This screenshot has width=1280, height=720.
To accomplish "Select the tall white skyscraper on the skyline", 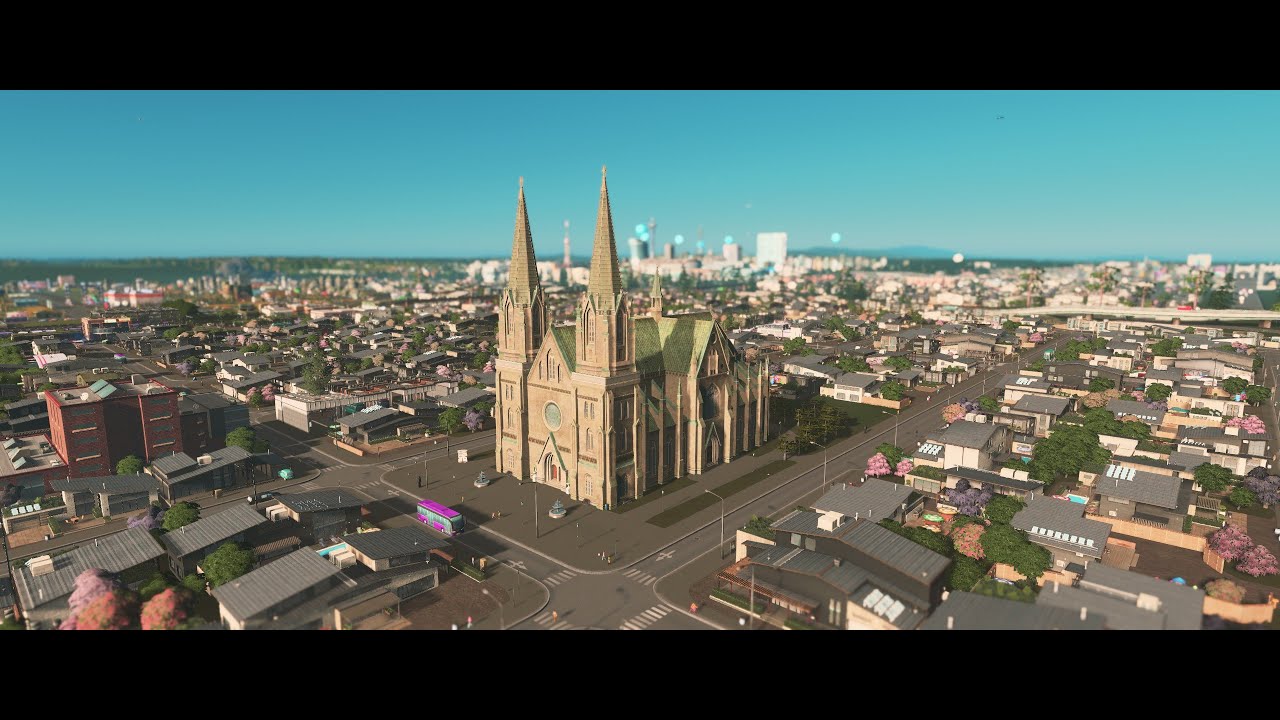I will click(x=771, y=250).
